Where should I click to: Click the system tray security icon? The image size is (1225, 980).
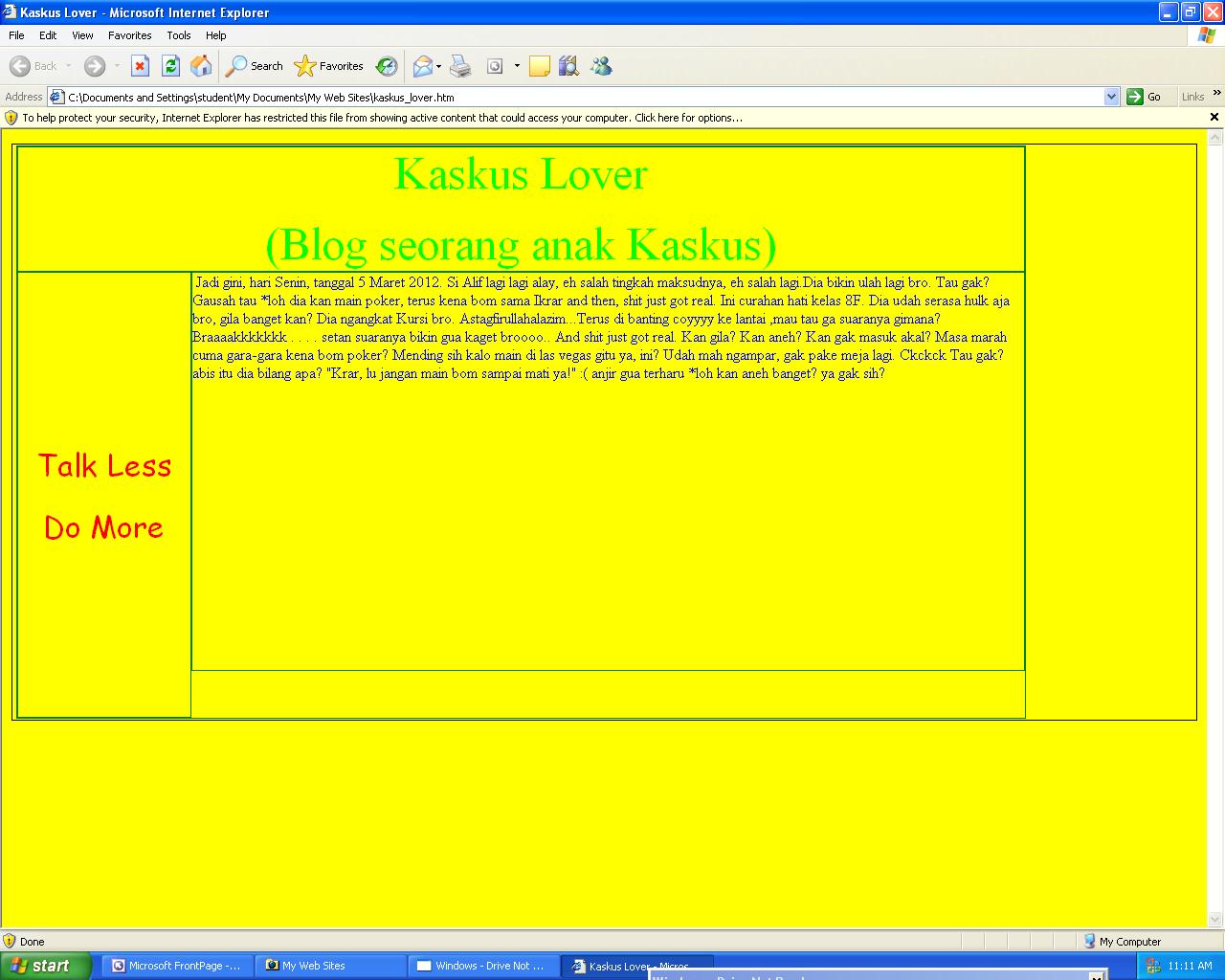(x=1152, y=966)
